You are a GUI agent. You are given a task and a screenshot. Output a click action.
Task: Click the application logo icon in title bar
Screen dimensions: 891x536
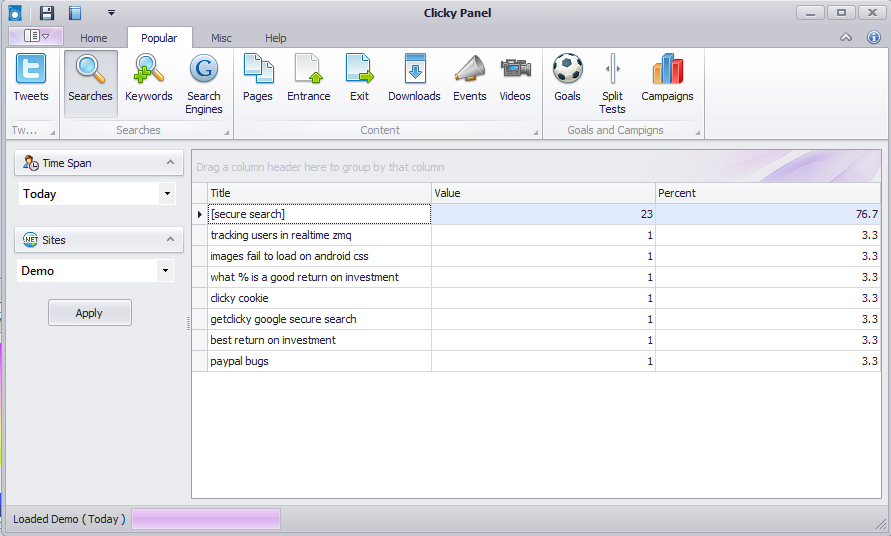click(x=15, y=13)
